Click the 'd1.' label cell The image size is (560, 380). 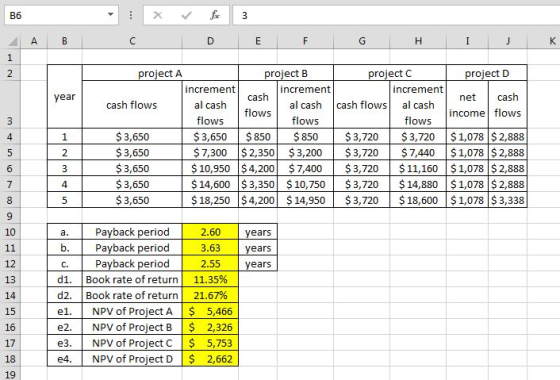tap(65, 279)
